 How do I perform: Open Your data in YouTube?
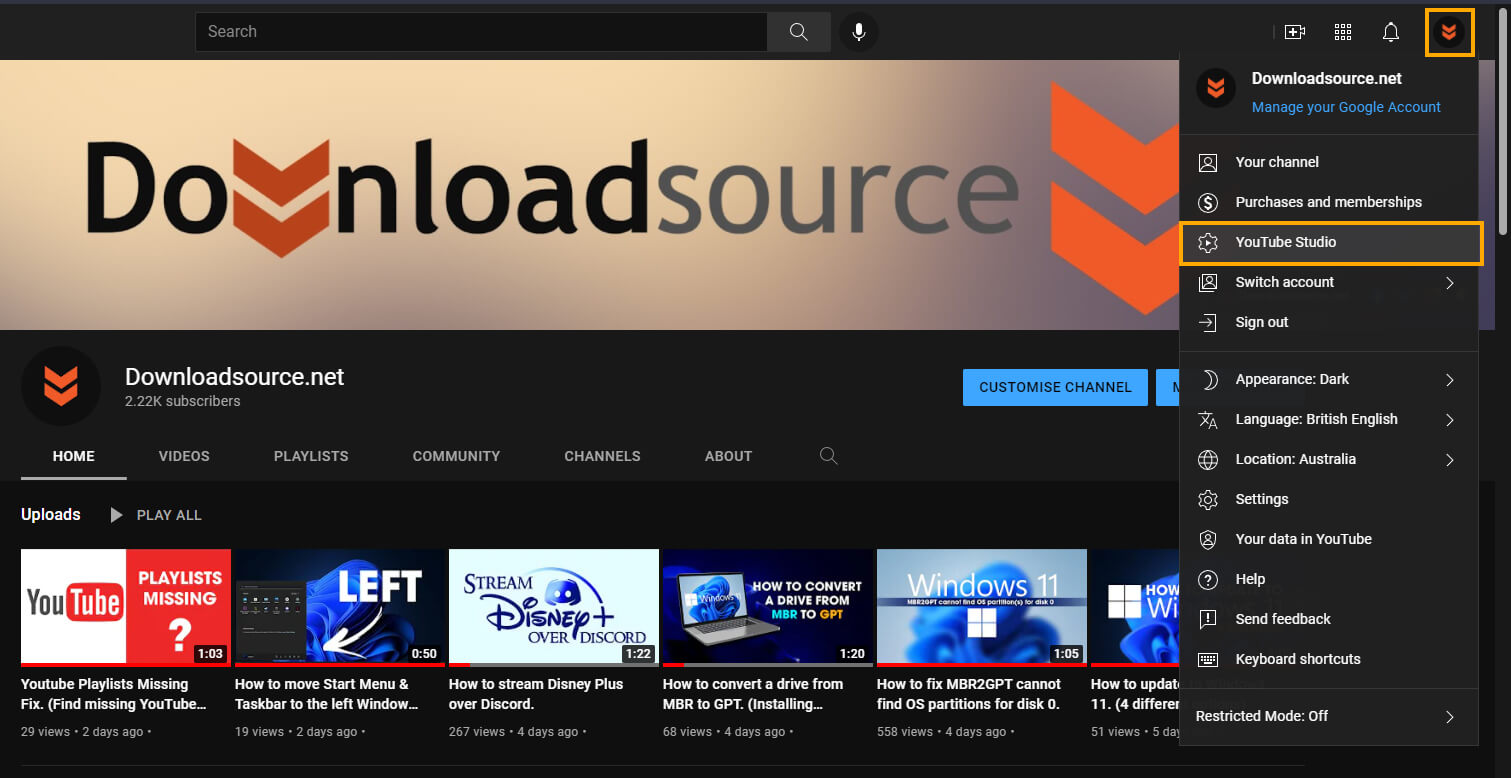pyautogui.click(x=1329, y=539)
